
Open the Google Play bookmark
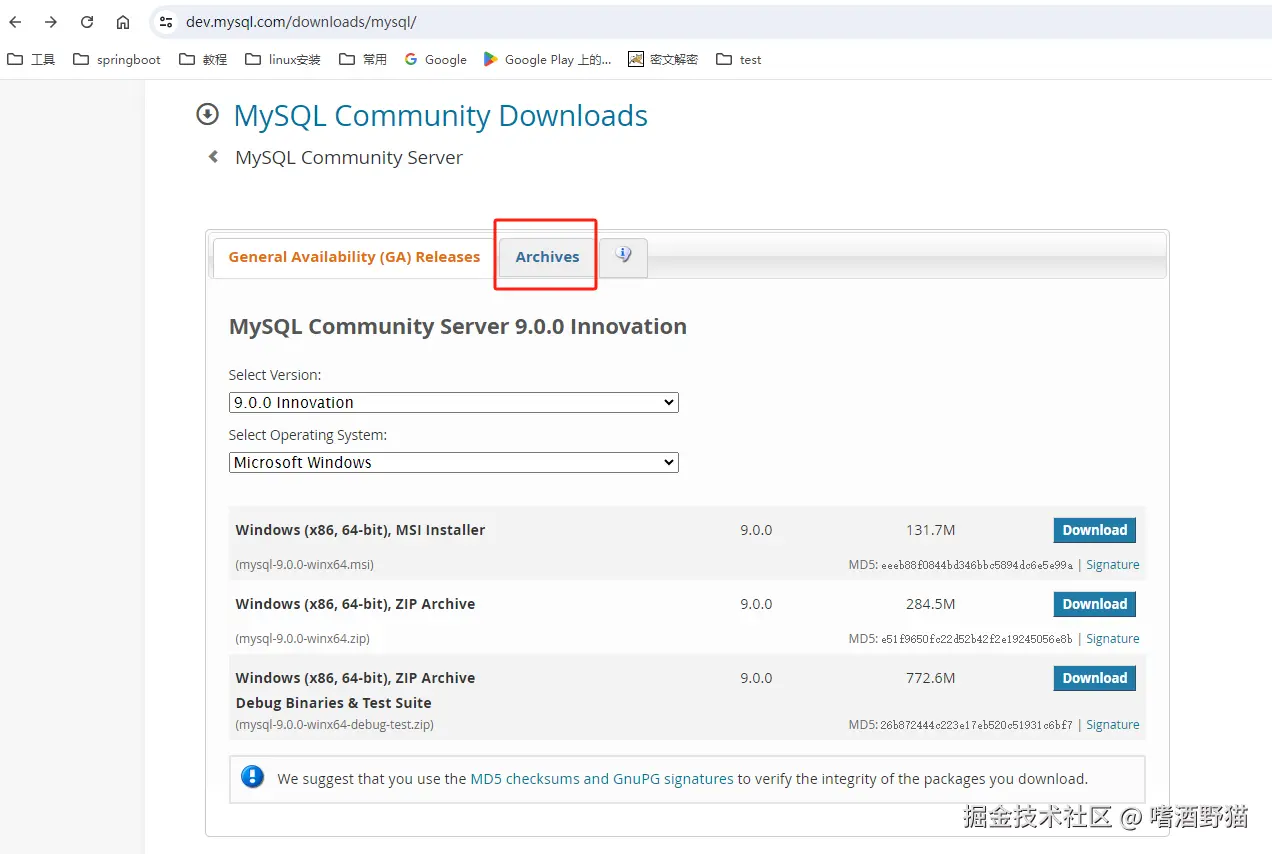click(x=547, y=60)
